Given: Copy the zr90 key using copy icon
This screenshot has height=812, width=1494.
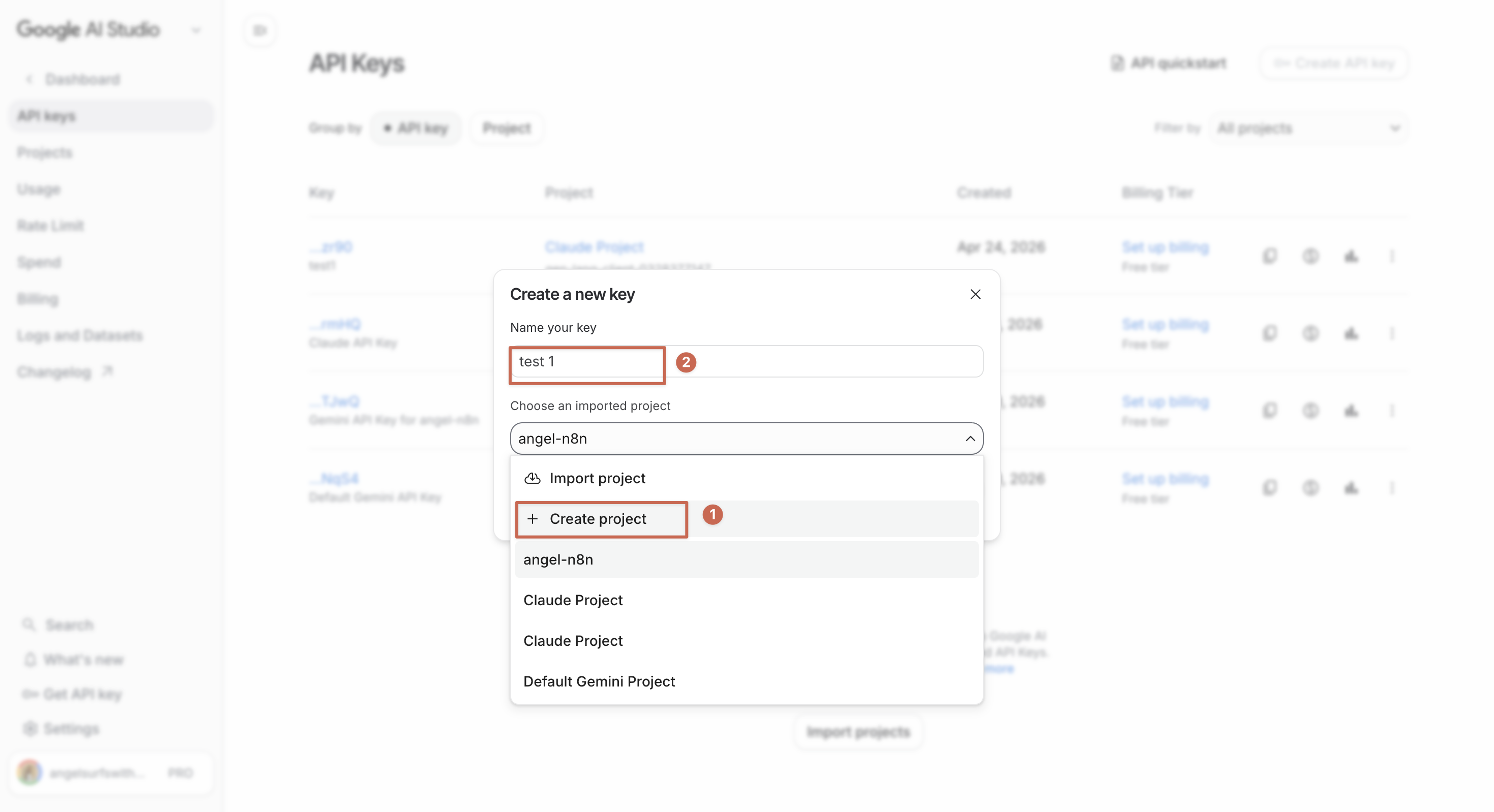Looking at the screenshot, I should point(1269,256).
